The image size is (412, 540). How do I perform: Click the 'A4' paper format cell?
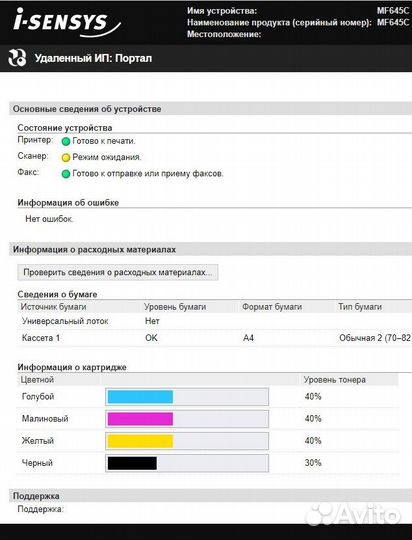pyautogui.click(x=248, y=338)
